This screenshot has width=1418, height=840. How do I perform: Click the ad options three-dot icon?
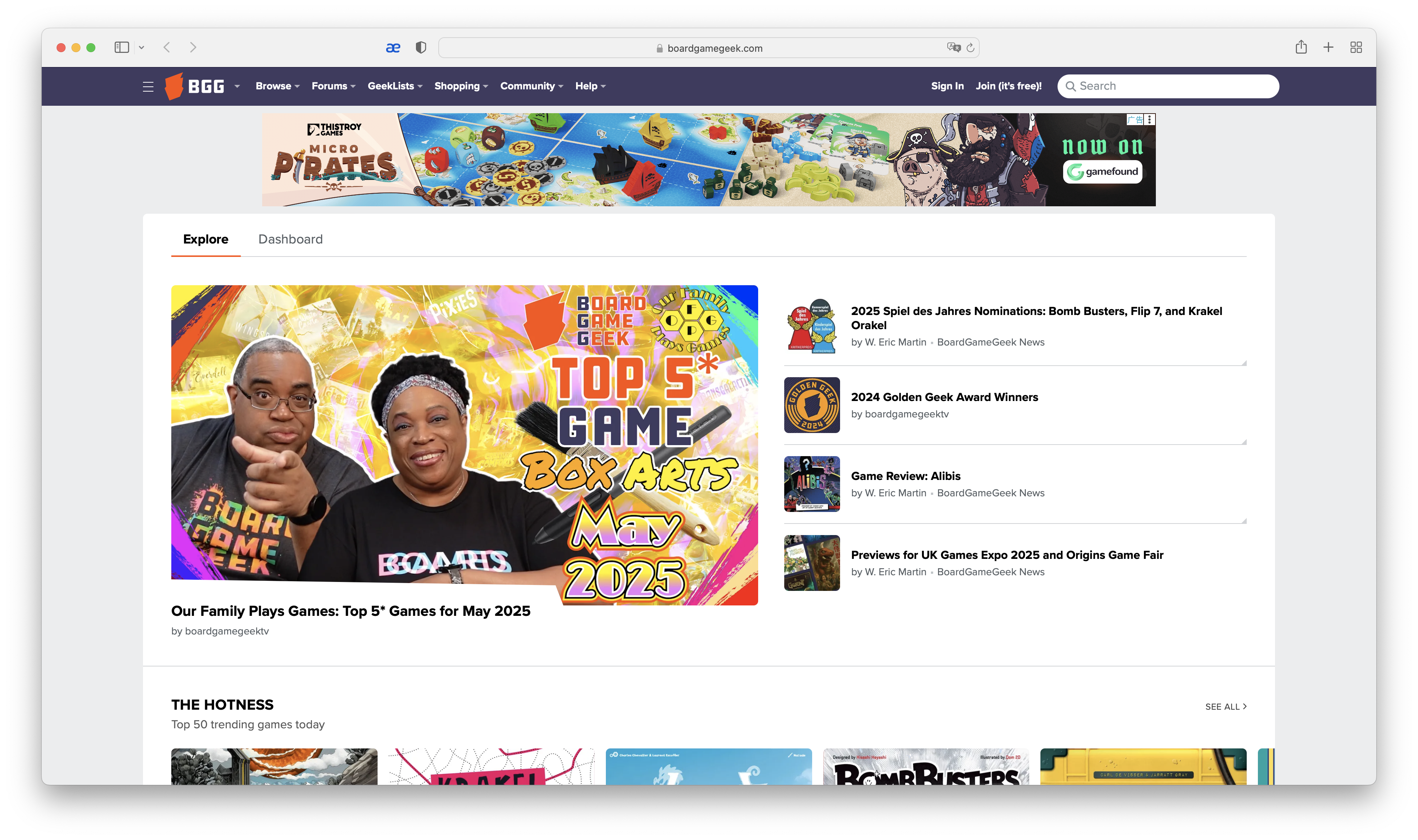click(x=1149, y=120)
